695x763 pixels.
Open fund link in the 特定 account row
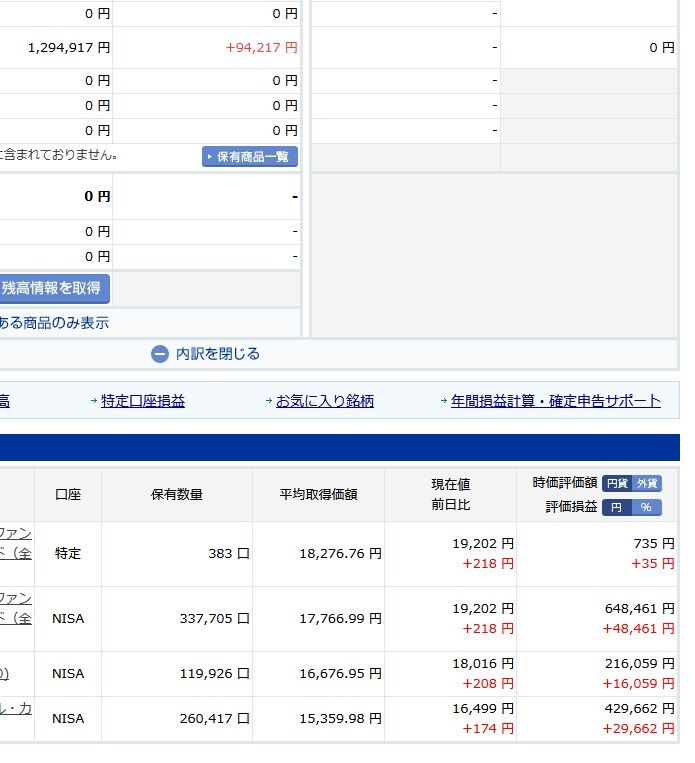(16, 544)
